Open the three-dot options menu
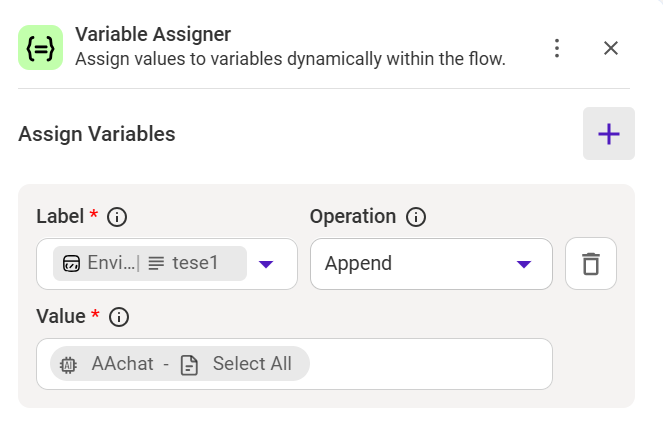663x428 pixels. pyautogui.click(x=558, y=48)
